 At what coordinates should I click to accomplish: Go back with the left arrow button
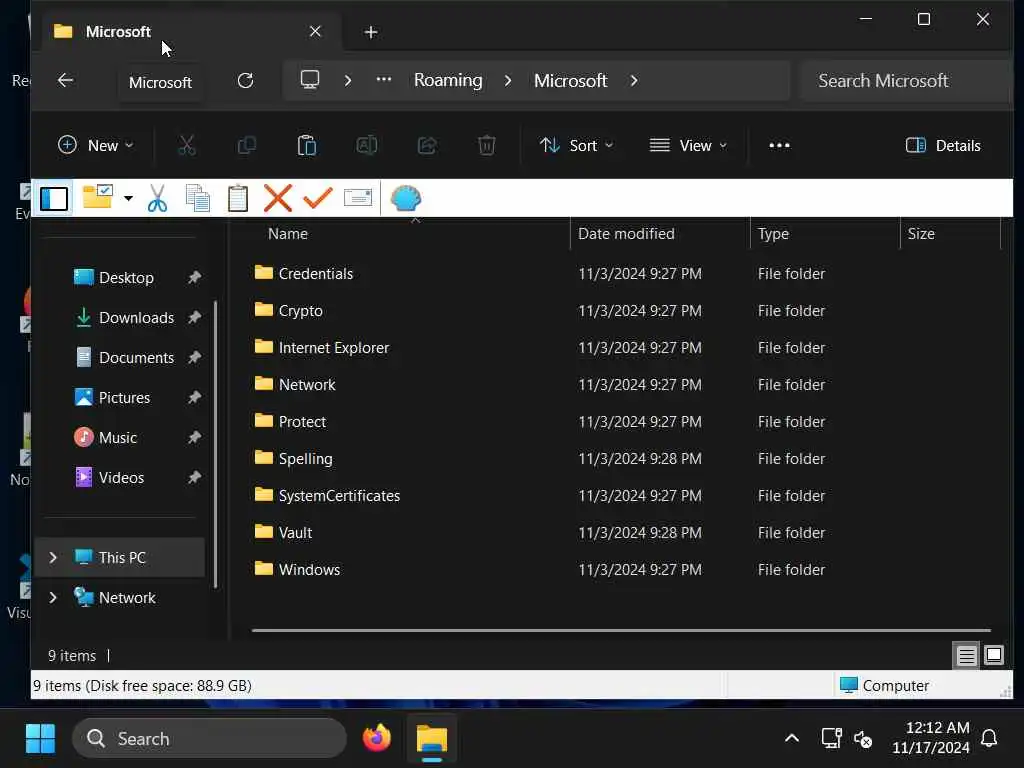click(x=65, y=80)
